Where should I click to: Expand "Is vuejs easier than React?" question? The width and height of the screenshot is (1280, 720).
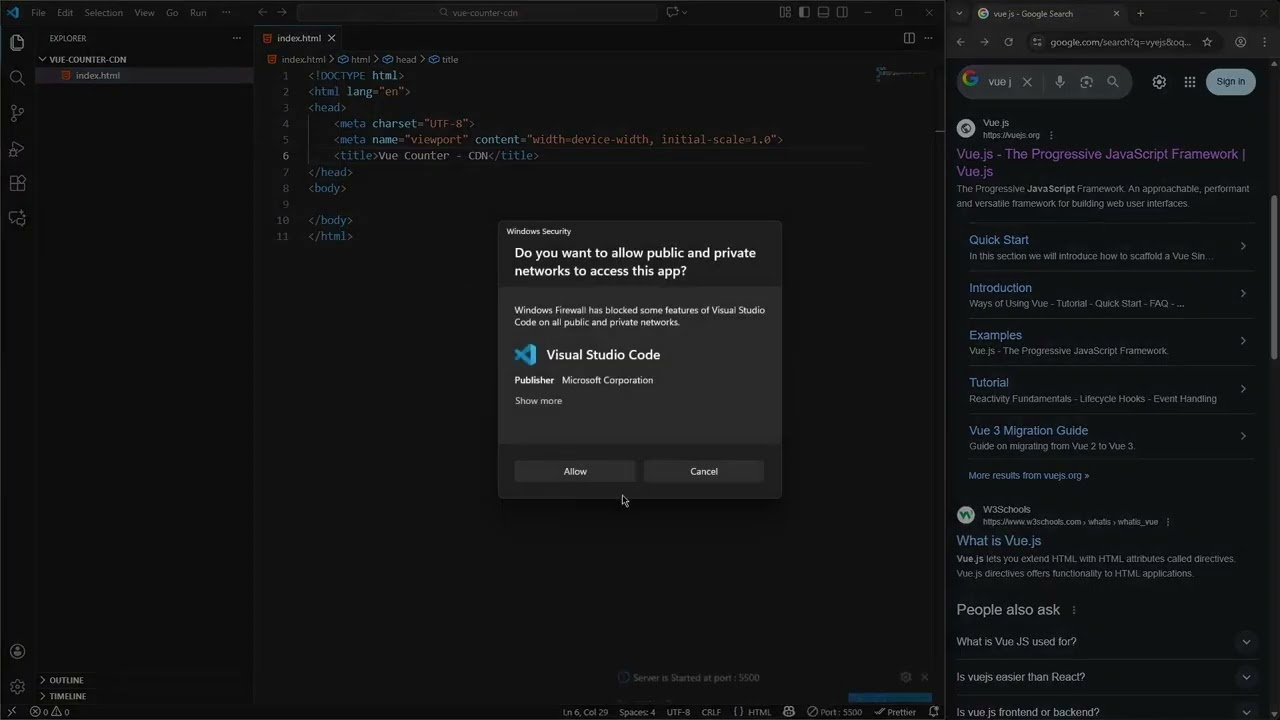point(1105,677)
